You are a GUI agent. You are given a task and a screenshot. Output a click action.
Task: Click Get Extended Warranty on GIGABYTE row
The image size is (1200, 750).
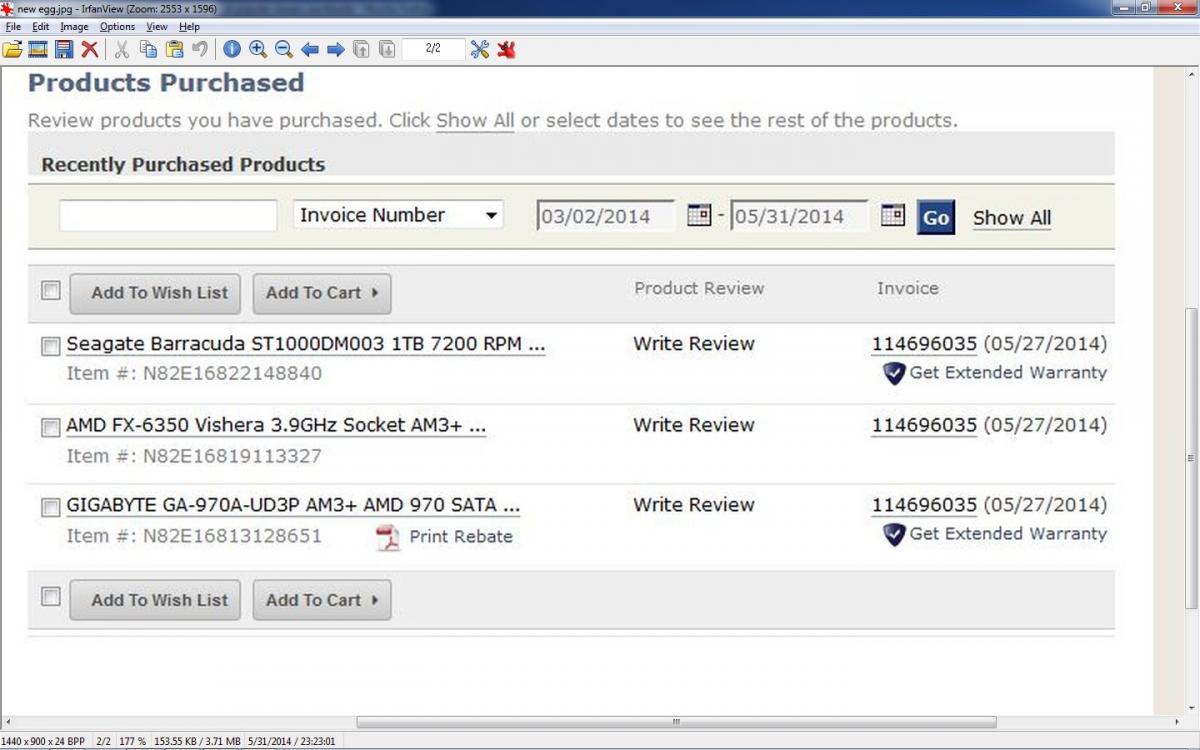(1008, 534)
